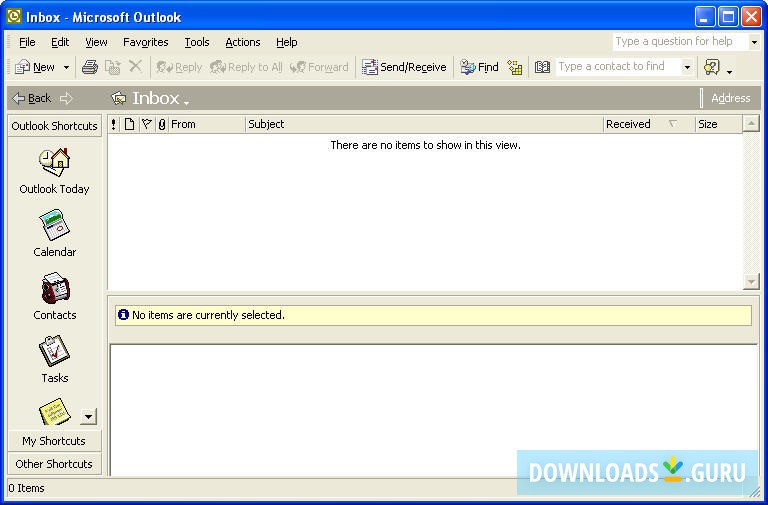The width and height of the screenshot is (768, 505).
Task: Open the Favorites menu
Action: click(x=145, y=42)
